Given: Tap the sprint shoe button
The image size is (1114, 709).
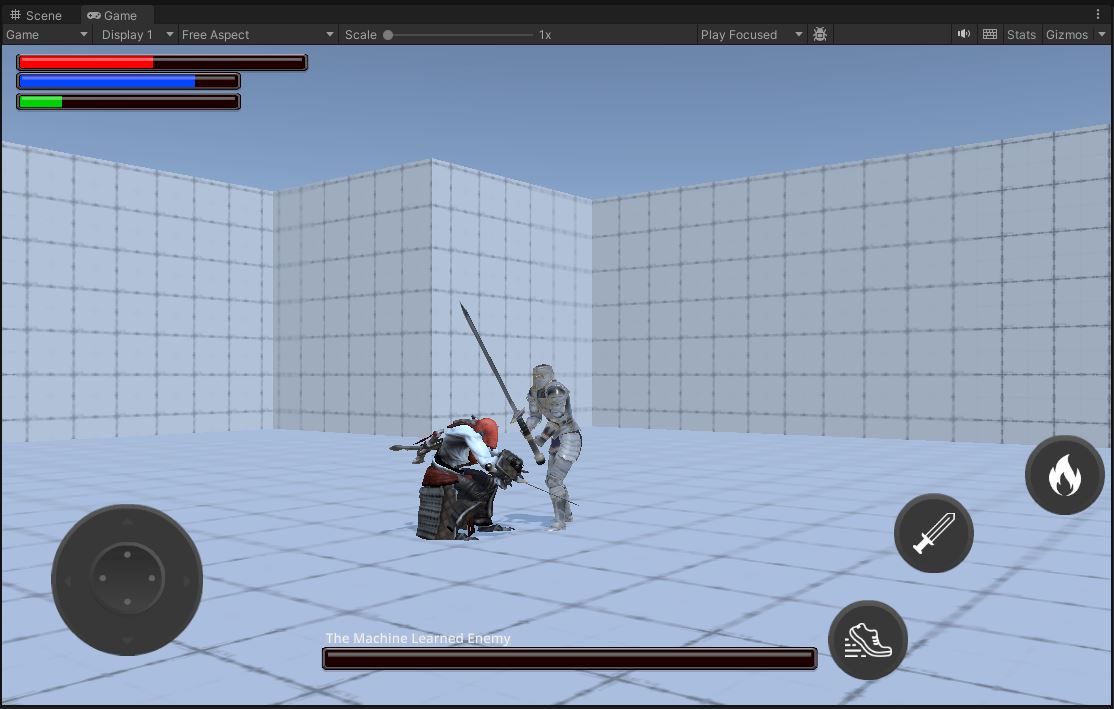Looking at the screenshot, I should (867, 640).
